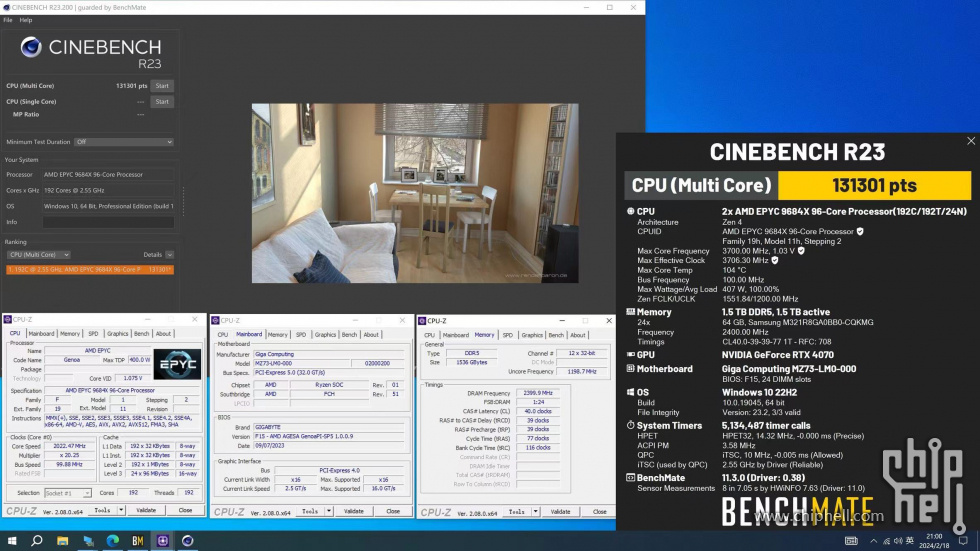Image resolution: width=980 pixels, height=551 pixels.
Task: Open the Minimum Test Duration dropdown
Action: pos(124,142)
